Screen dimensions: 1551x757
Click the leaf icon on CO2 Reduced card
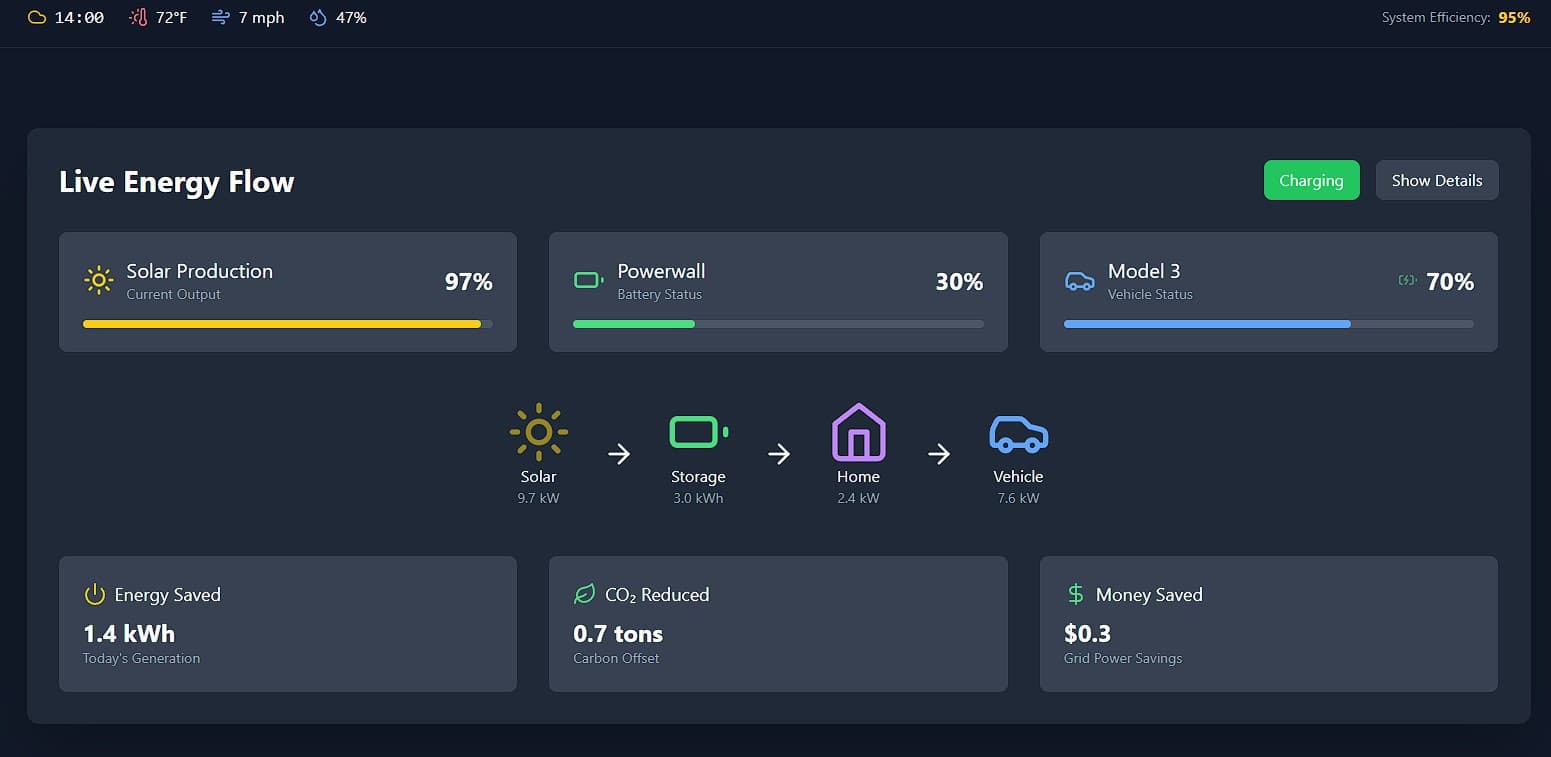[x=585, y=593]
